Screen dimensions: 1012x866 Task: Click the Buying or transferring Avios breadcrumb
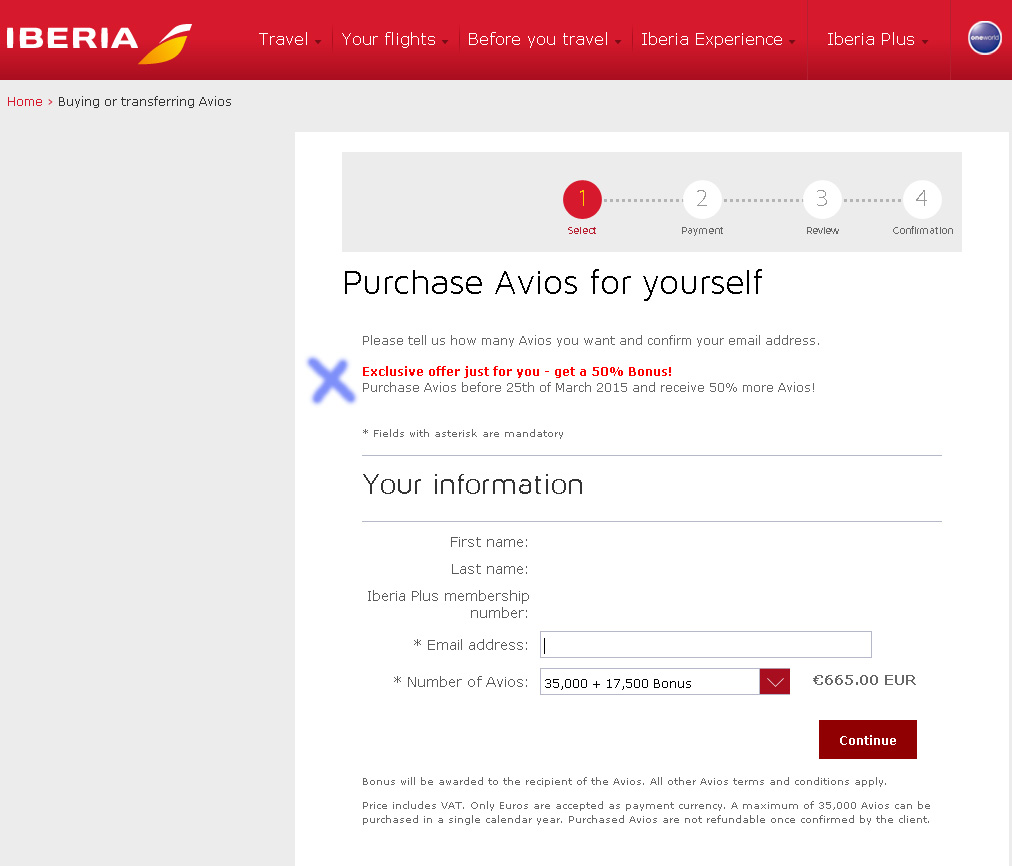(x=144, y=101)
